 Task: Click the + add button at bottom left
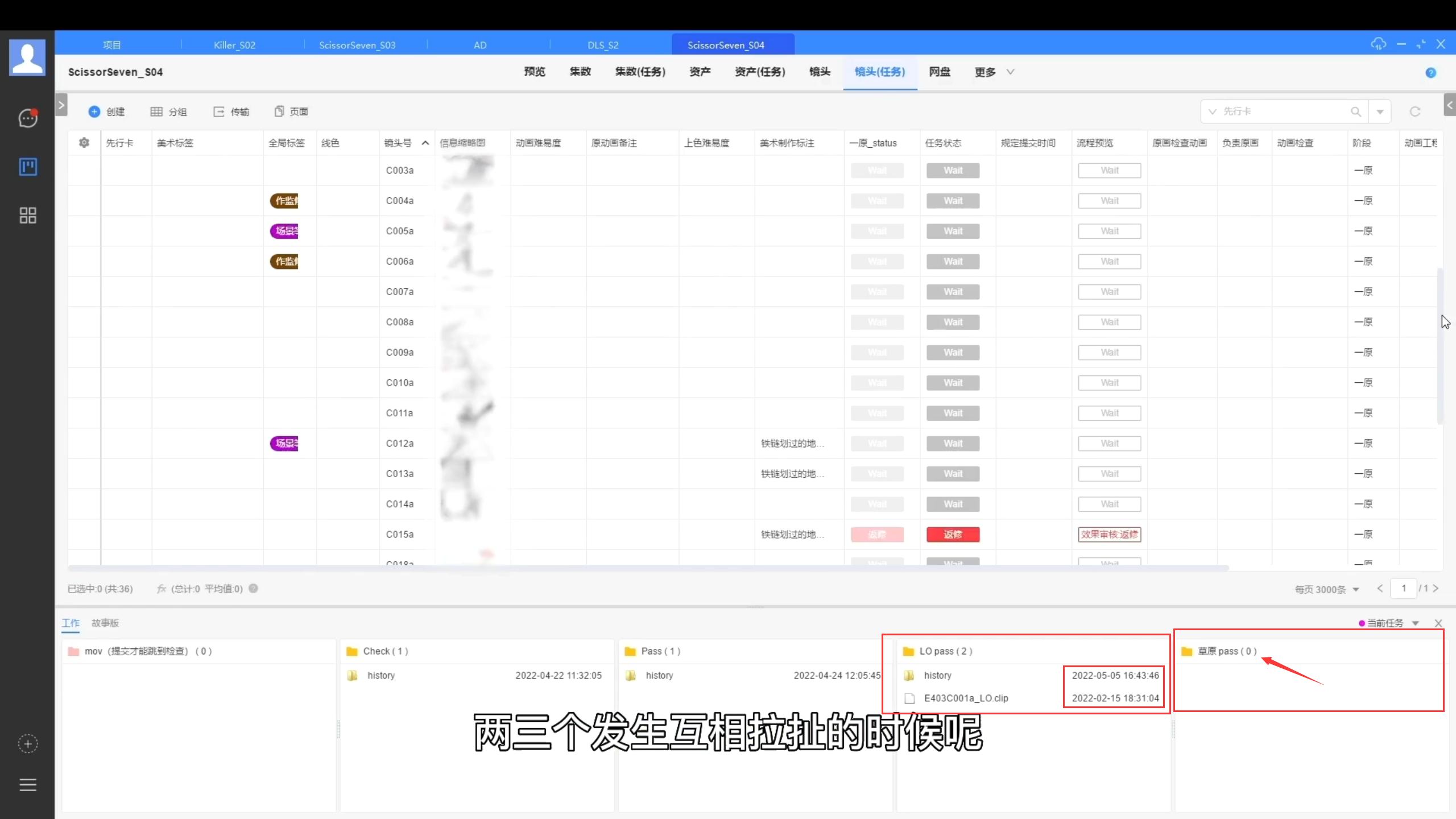(28, 743)
